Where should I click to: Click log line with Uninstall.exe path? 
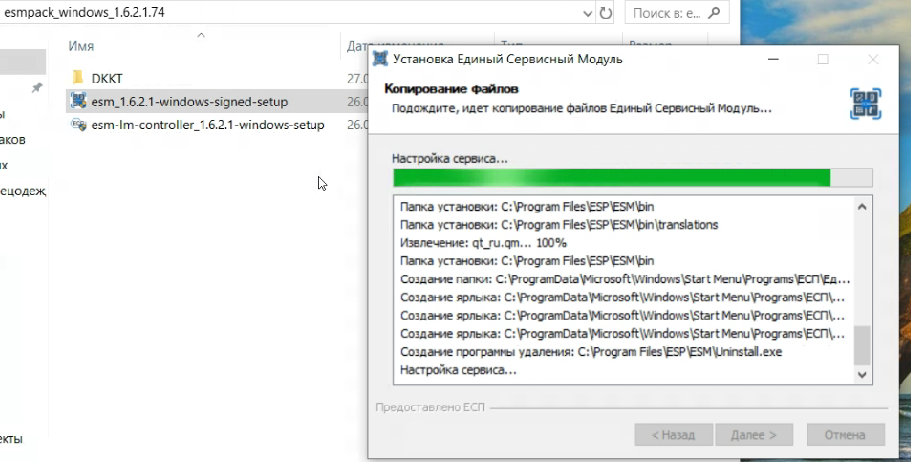591,352
